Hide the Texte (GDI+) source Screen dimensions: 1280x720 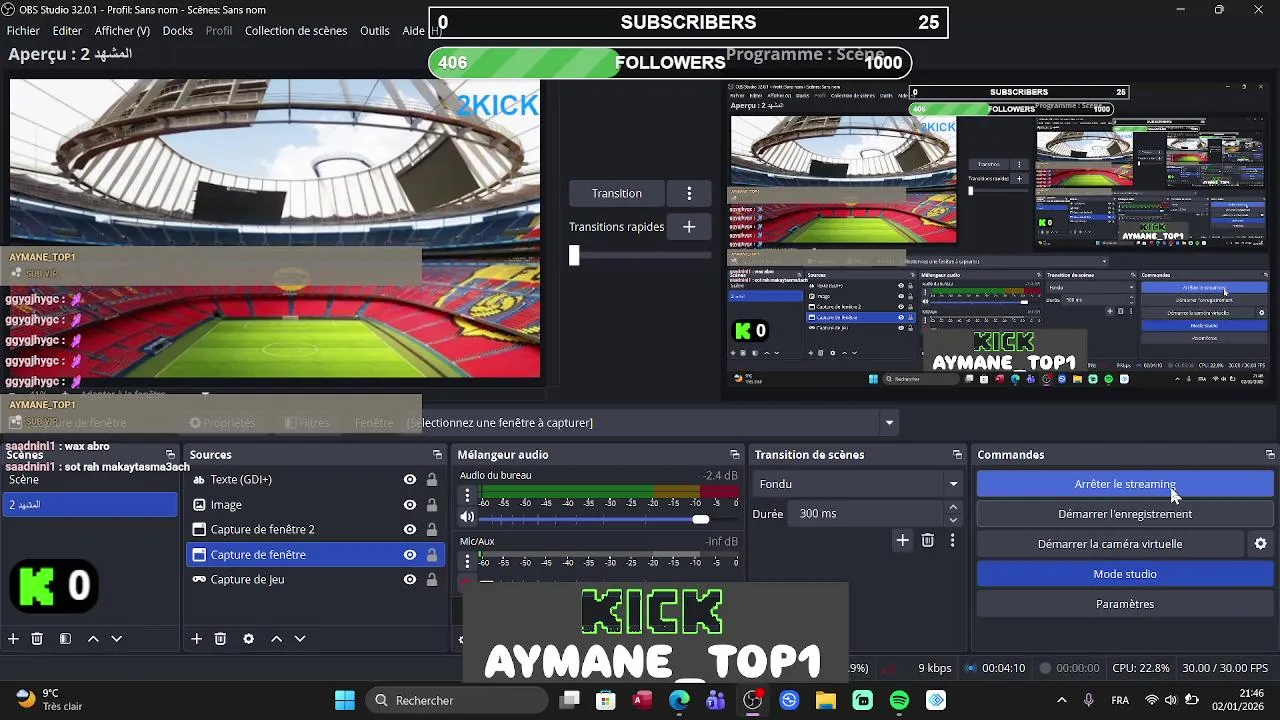point(410,480)
